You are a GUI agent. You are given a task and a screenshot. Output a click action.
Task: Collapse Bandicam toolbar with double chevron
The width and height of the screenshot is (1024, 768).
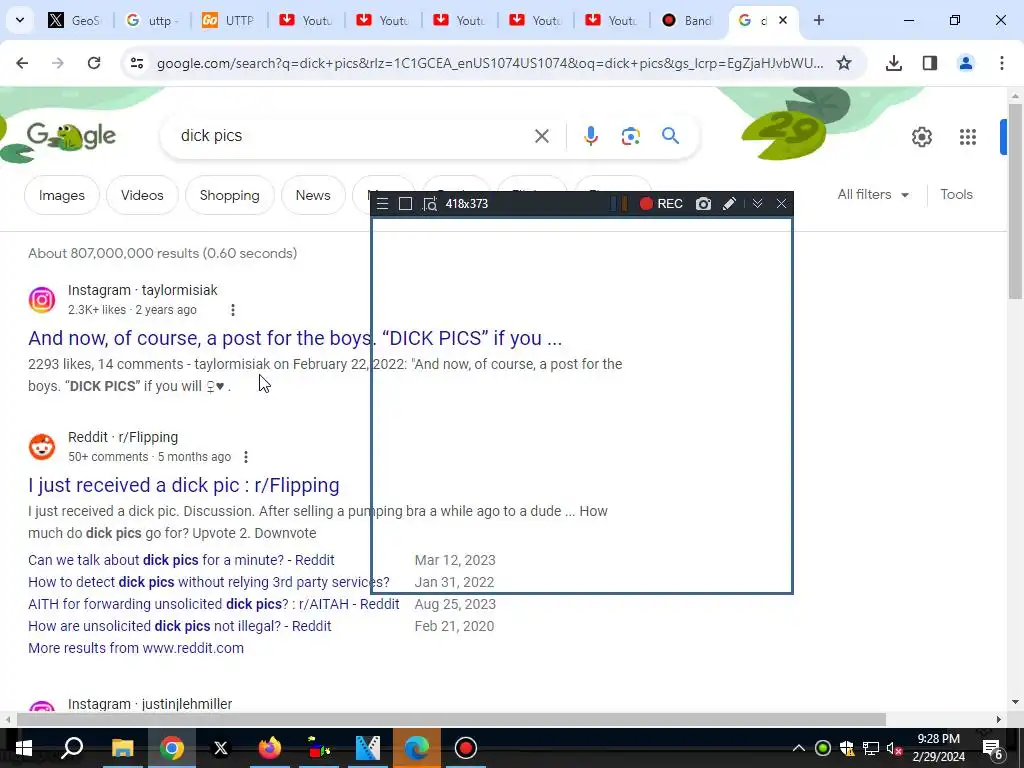coord(758,204)
